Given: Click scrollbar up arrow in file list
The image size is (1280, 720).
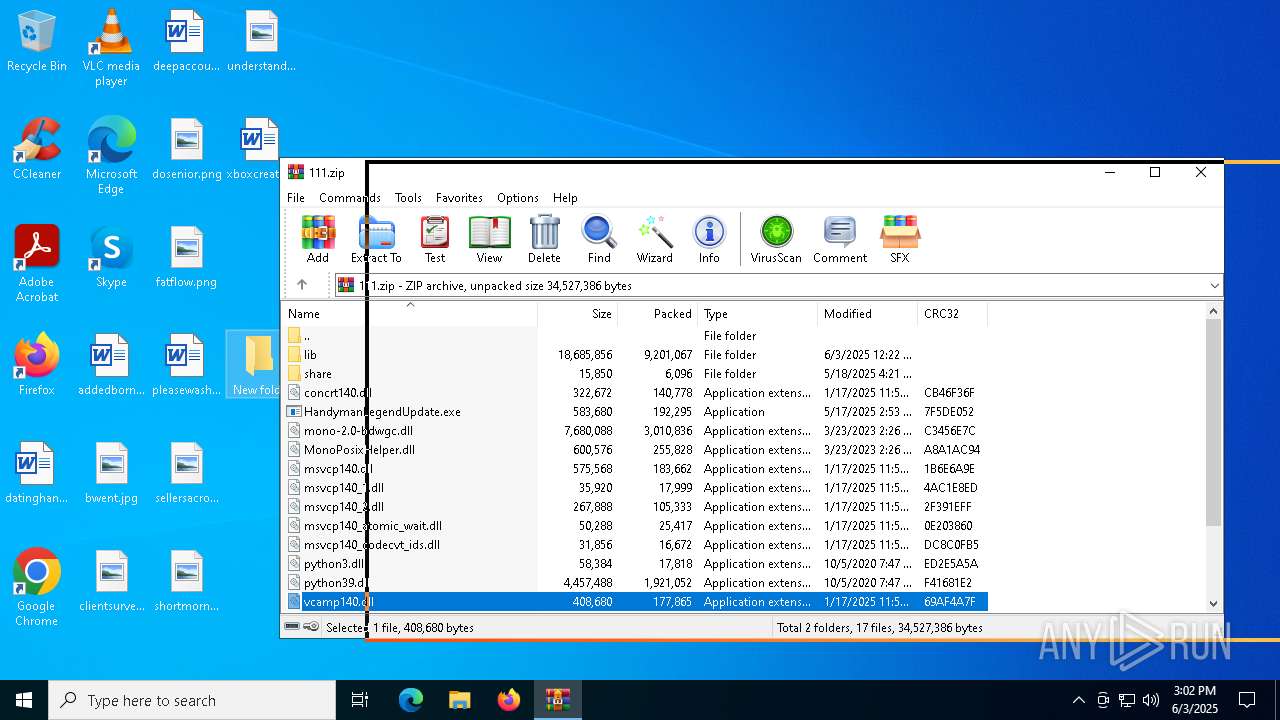Looking at the screenshot, I should pyautogui.click(x=1214, y=312).
